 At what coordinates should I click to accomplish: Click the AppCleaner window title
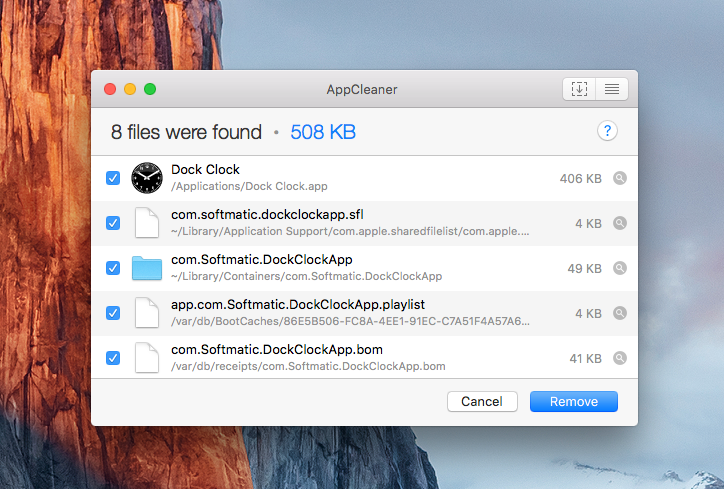click(x=362, y=89)
